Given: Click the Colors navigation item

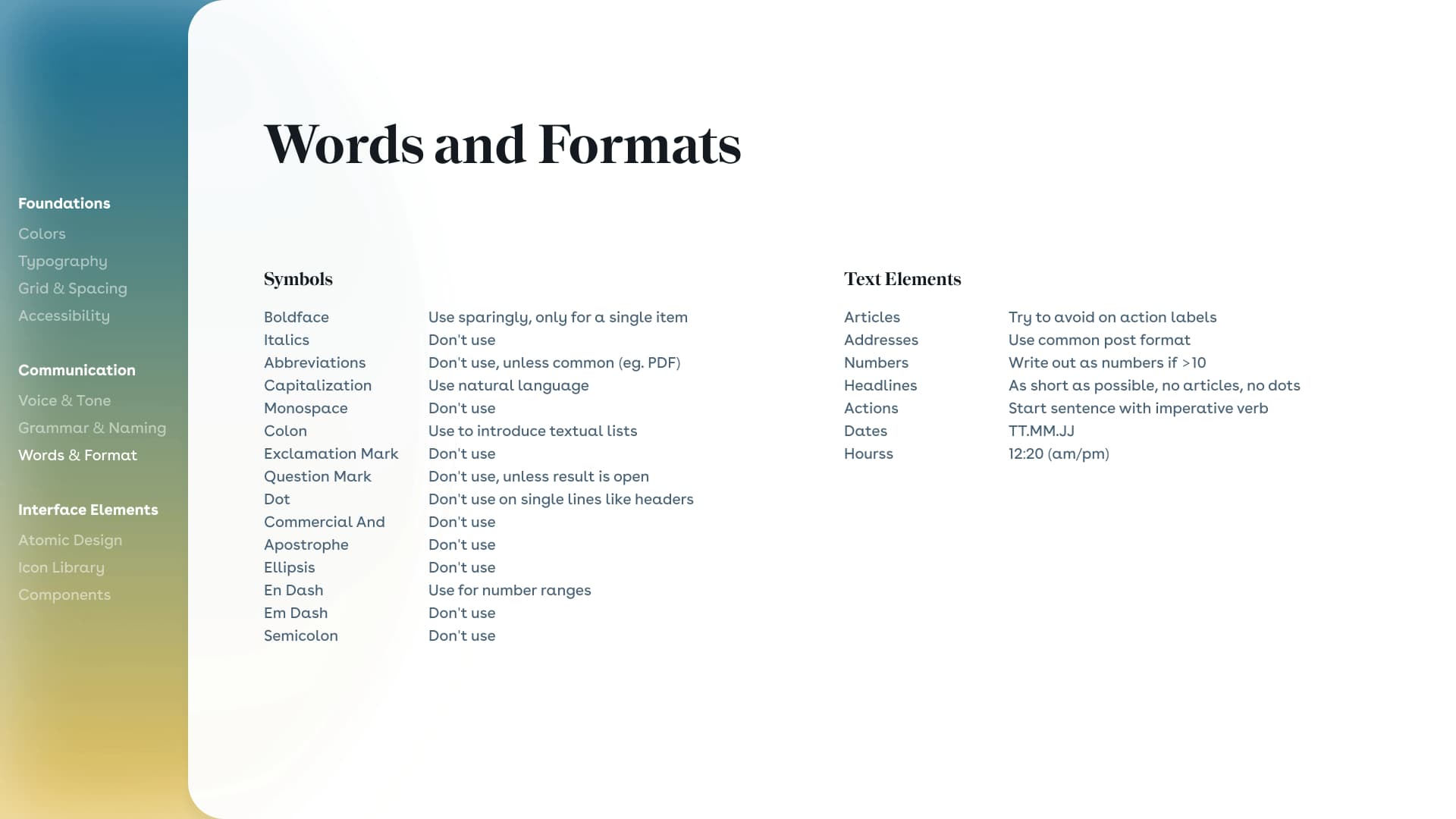Looking at the screenshot, I should coord(41,233).
